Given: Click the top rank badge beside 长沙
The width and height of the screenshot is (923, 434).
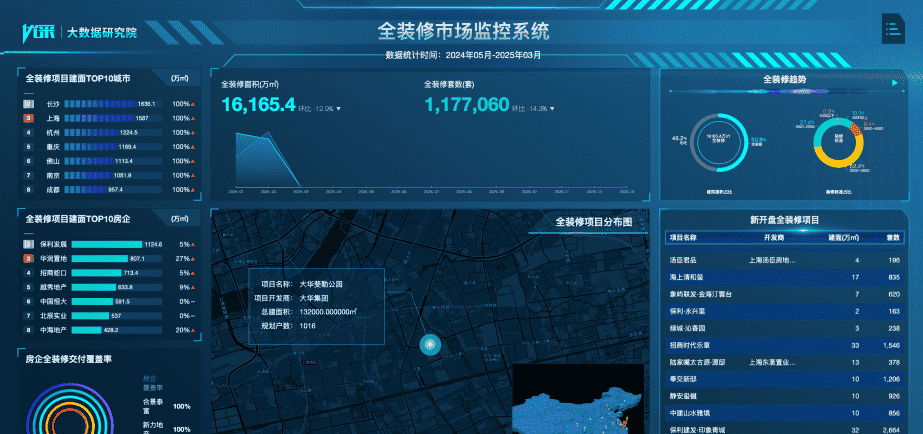Looking at the screenshot, I should 28,104.
